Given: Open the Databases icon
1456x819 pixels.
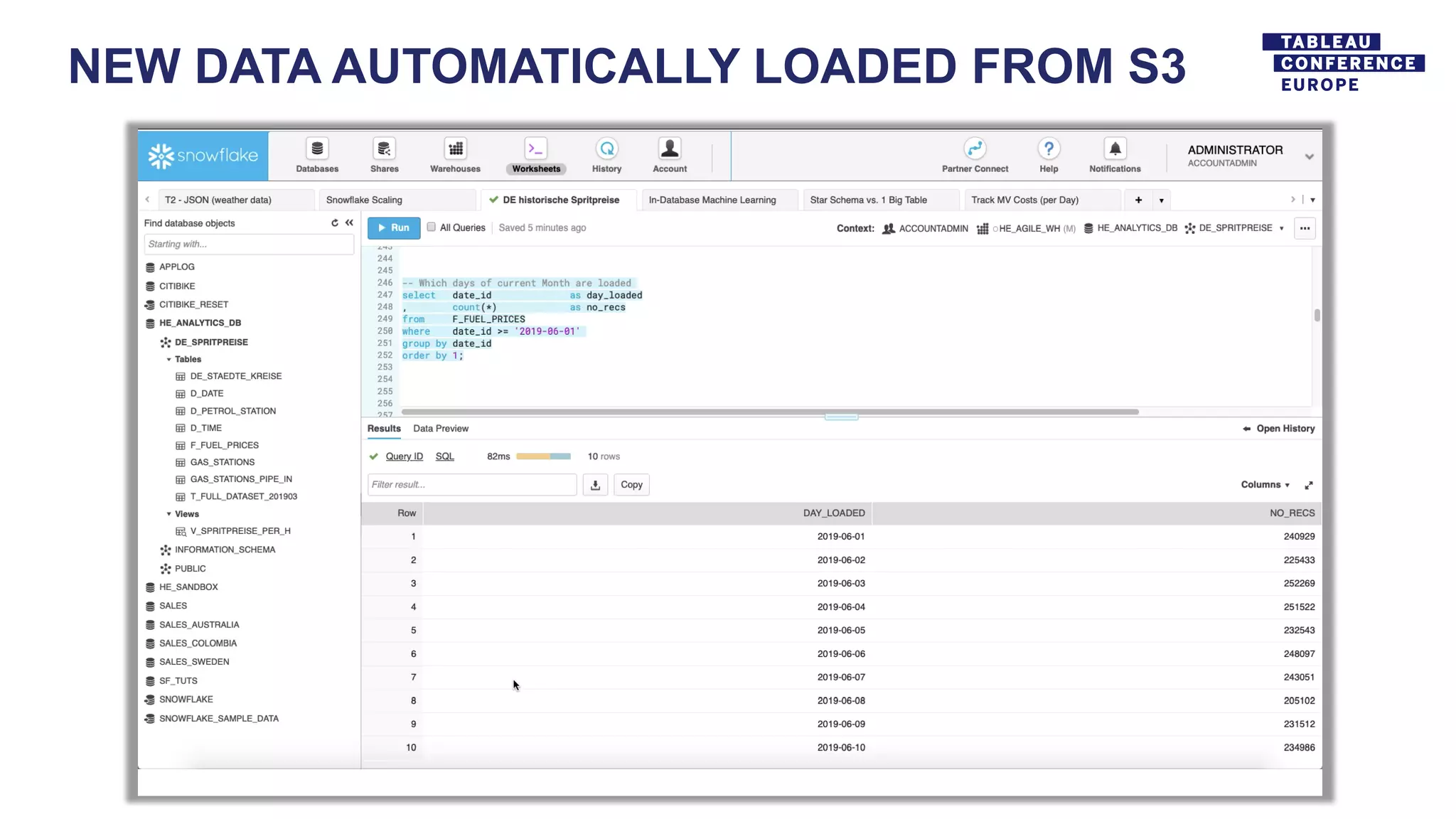Looking at the screenshot, I should click(x=317, y=149).
